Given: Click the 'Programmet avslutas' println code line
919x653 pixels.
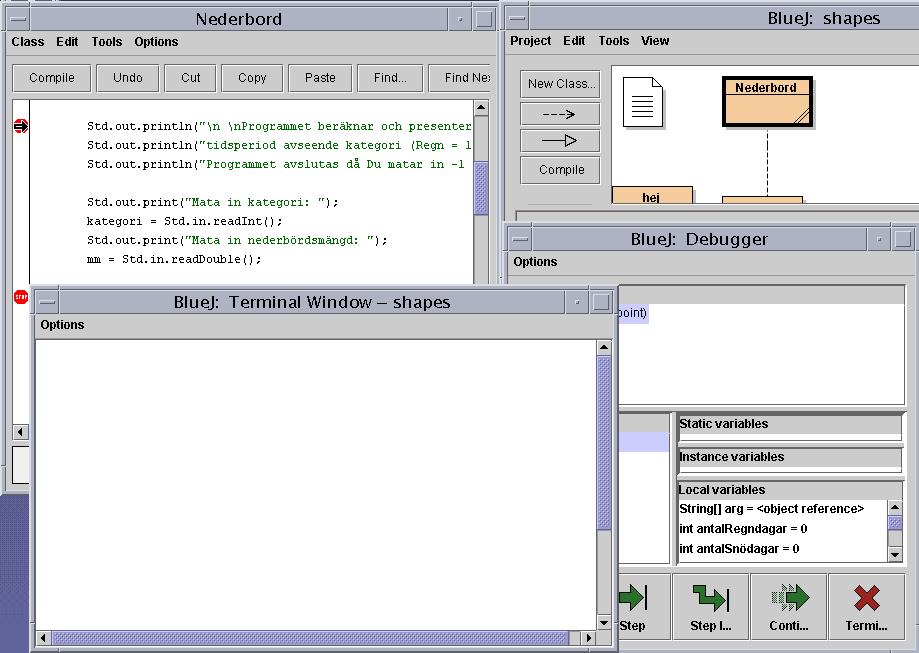Looking at the screenshot, I should coord(275,164).
